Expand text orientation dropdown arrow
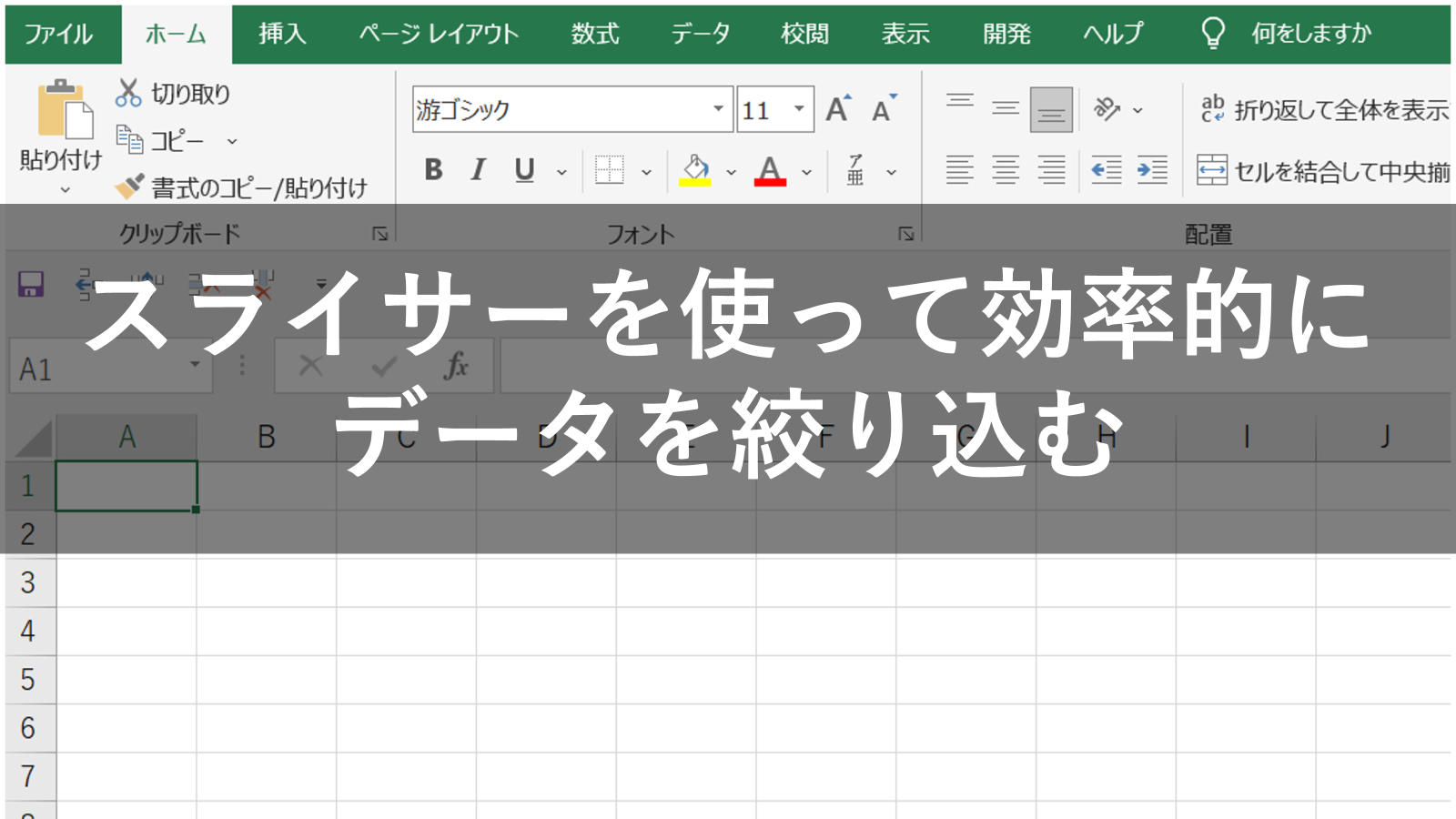The width and height of the screenshot is (1456, 819). pyautogui.click(x=1137, y=110)
